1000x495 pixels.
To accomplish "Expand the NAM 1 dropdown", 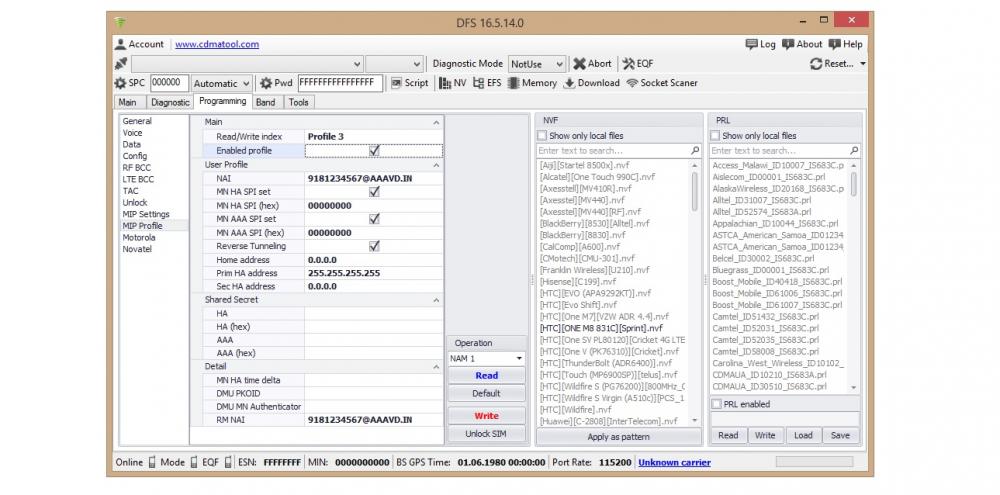I will click(x=519, y=358).
